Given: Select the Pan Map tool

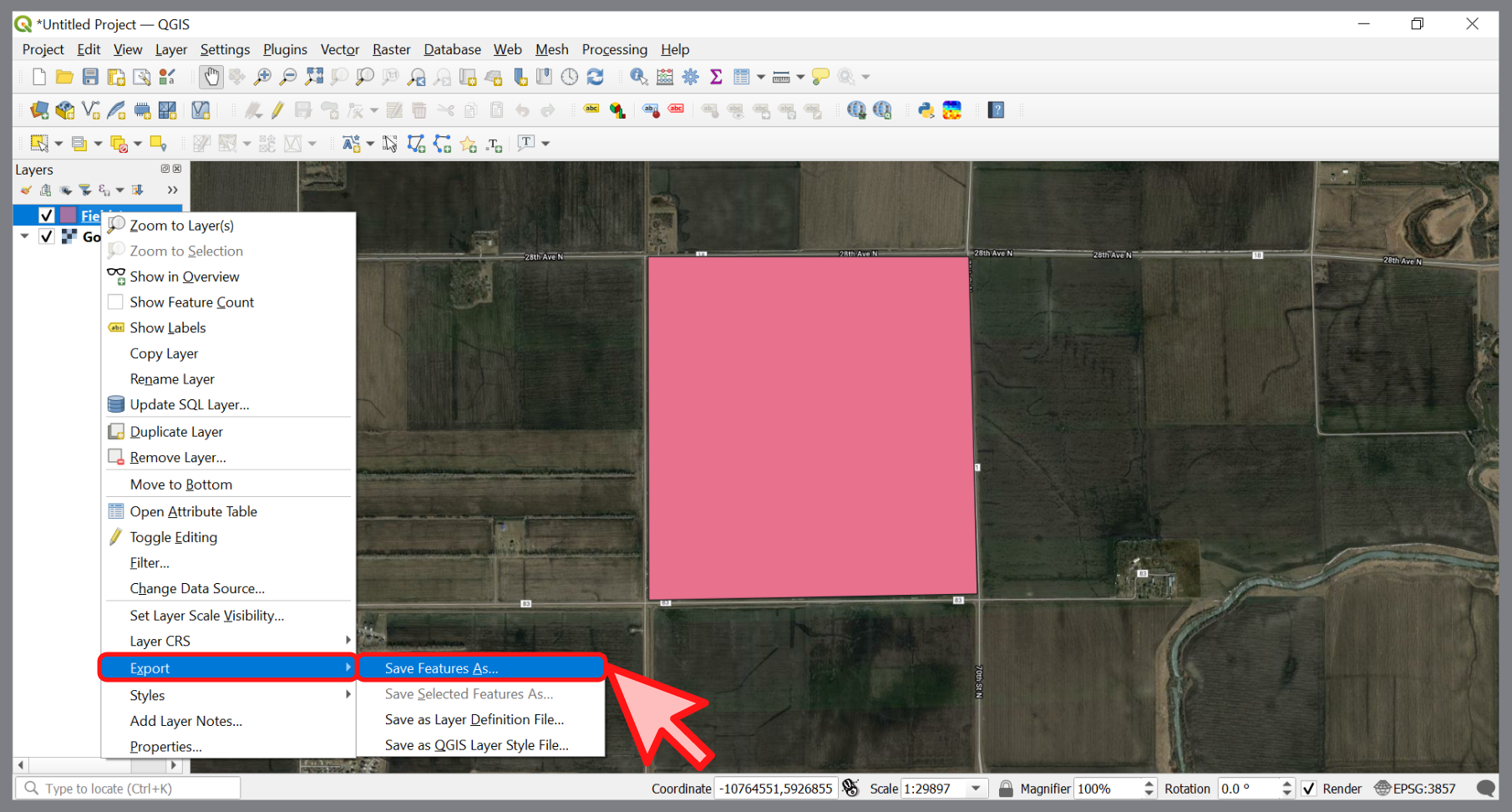Looking at the screenshot, I should coord(211,76).
